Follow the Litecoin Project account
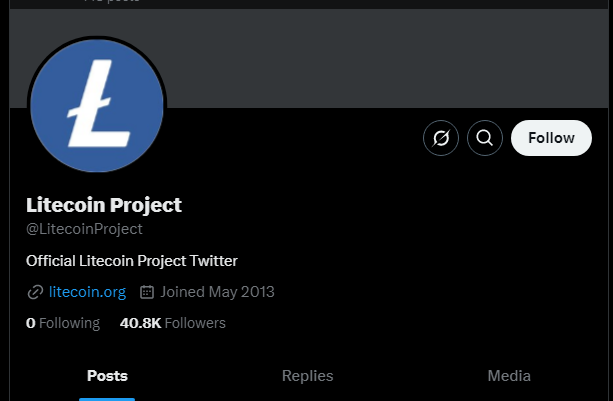 (551, 138)
